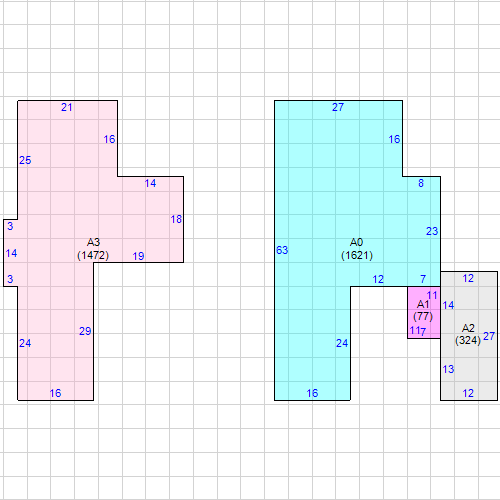The height and width of the screenshot is (500, 500).
Task: Click dimension "27" on A0's top edge
Action: 338,107
